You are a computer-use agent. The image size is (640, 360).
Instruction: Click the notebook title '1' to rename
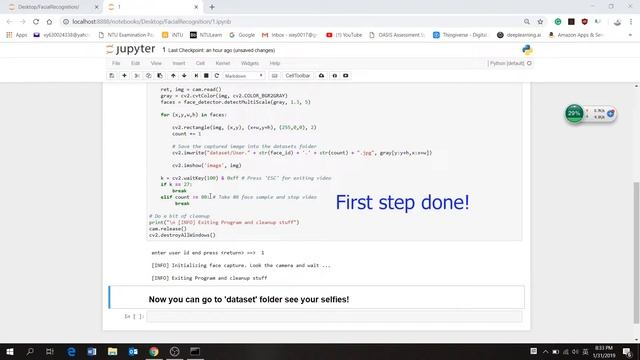(164, 50)
